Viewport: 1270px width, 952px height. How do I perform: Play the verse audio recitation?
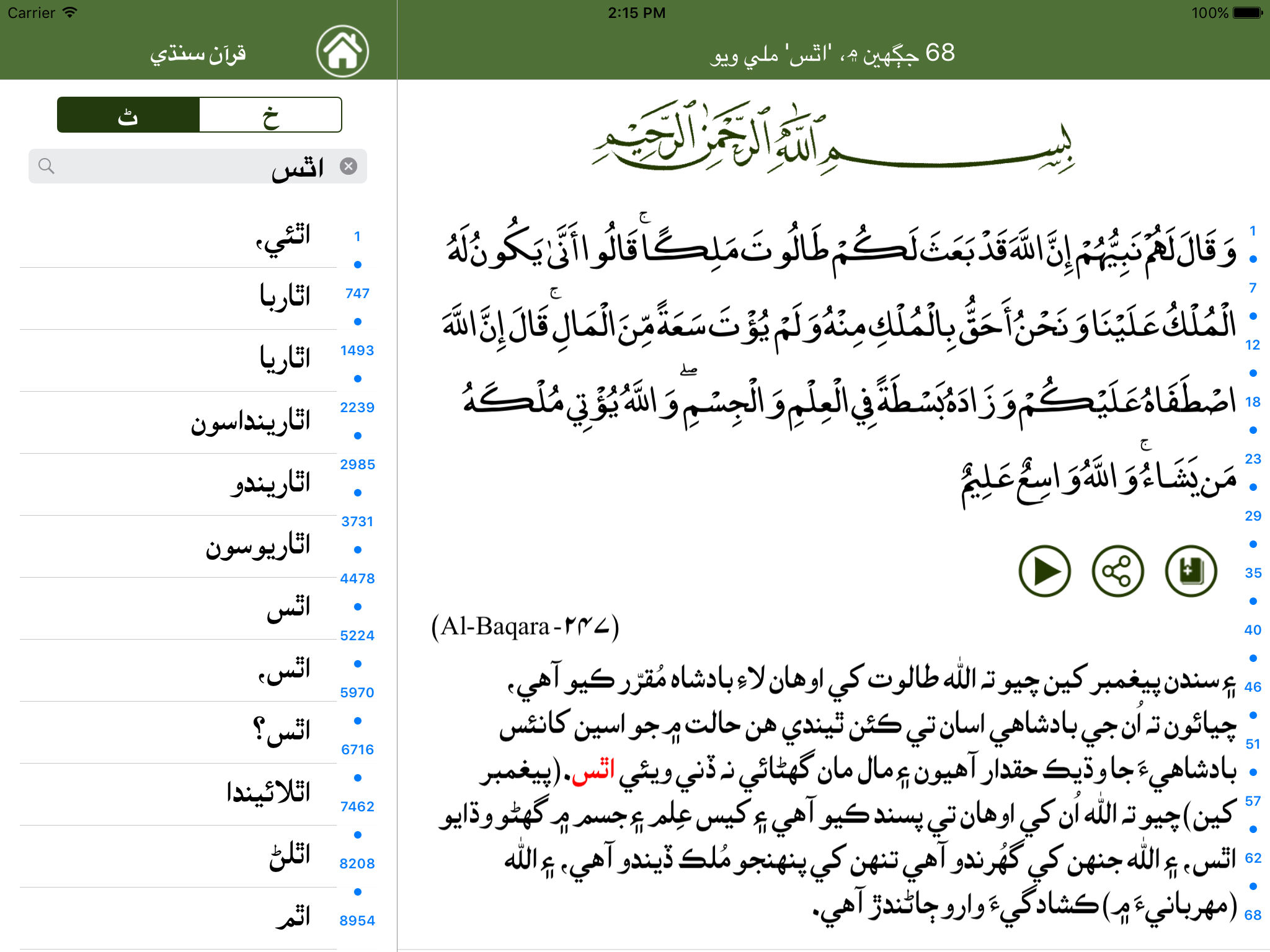(x=1045, y=571)
